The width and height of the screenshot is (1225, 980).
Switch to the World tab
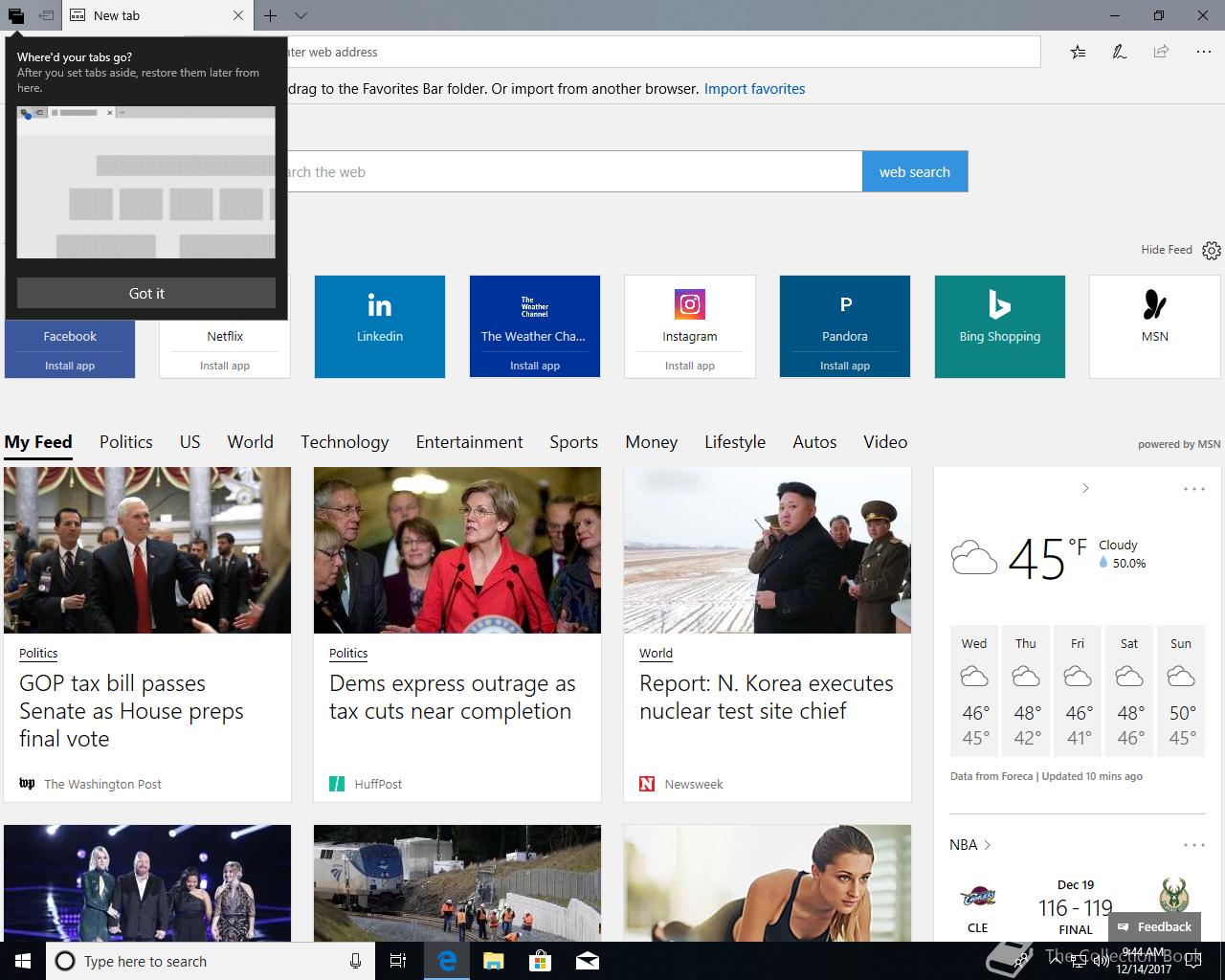(251, 442)
